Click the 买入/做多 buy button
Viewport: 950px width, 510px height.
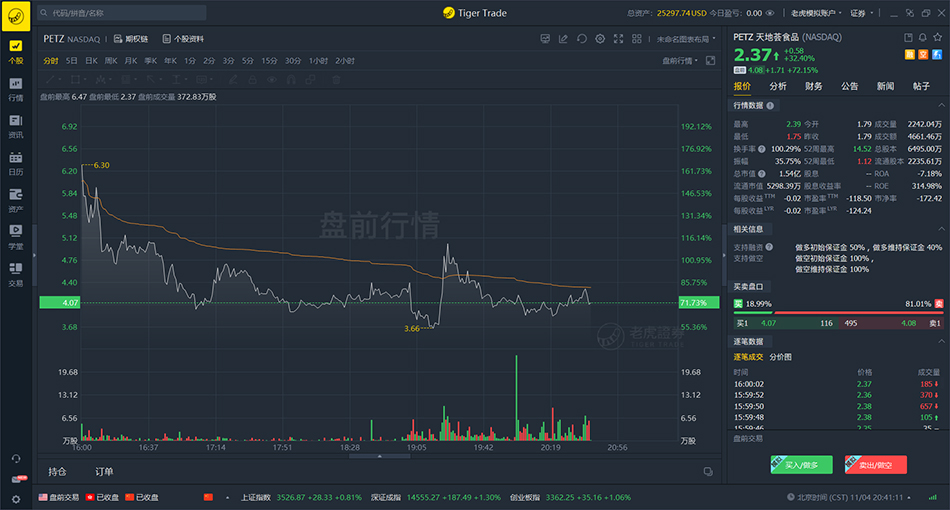(x=802, y=465)
